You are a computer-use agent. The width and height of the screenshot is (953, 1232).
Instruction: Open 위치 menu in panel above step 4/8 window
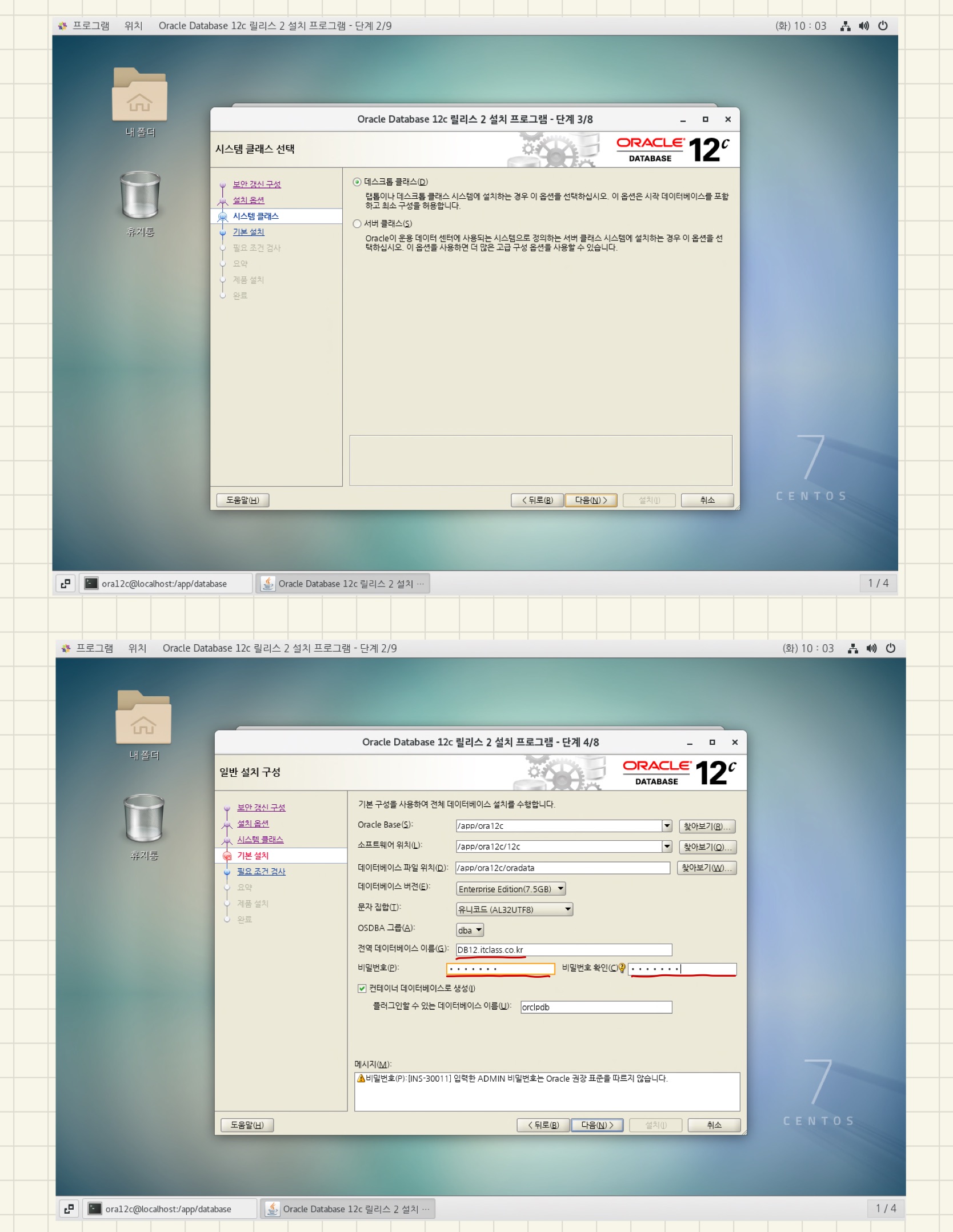pyautogui.click(x=138, y=648)
